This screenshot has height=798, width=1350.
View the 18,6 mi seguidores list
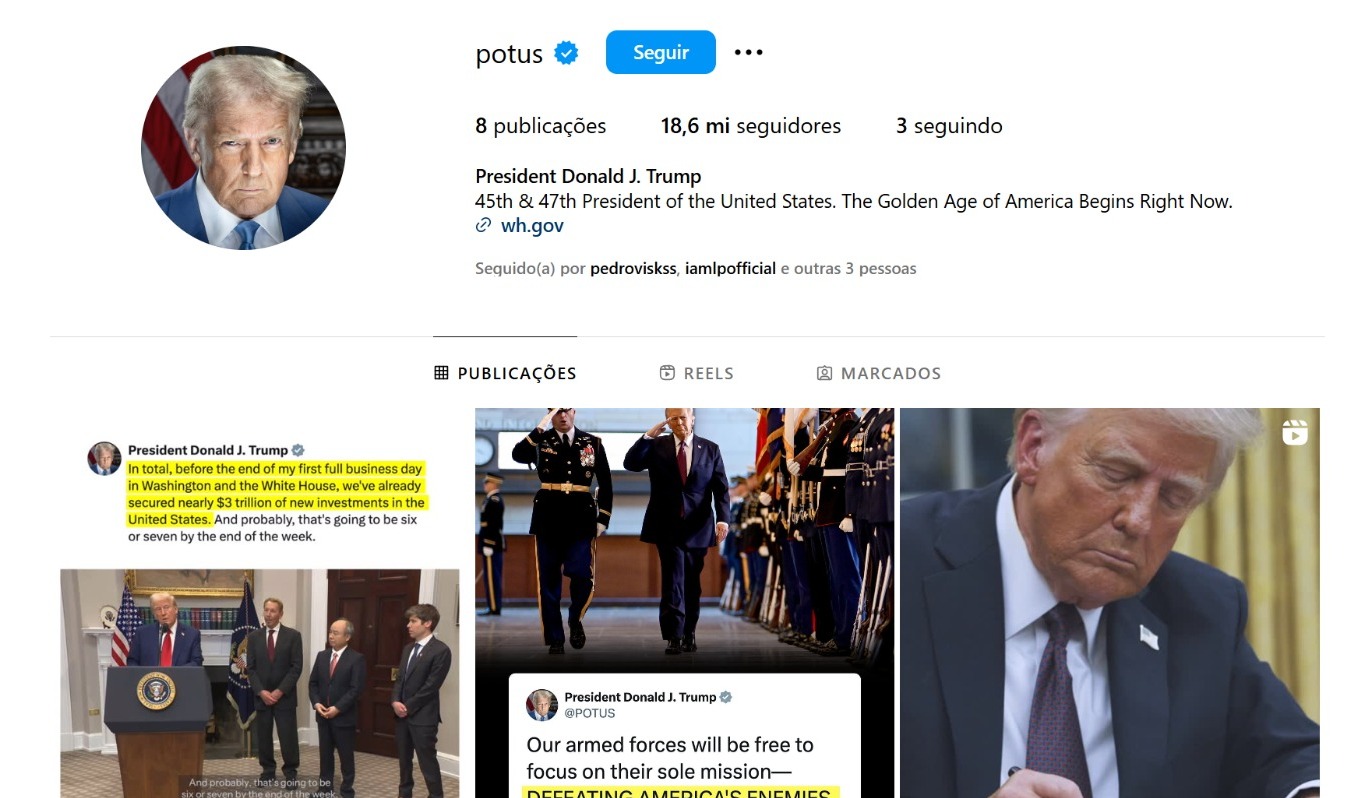[751, 126]
